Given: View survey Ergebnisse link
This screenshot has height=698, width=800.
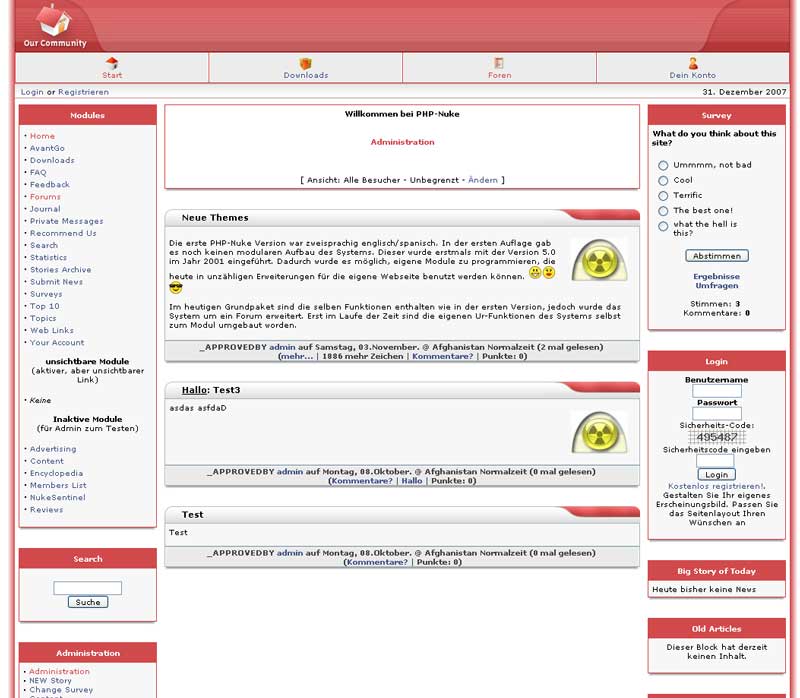Looking at the screenshot, I should click(x=716, y=277).
